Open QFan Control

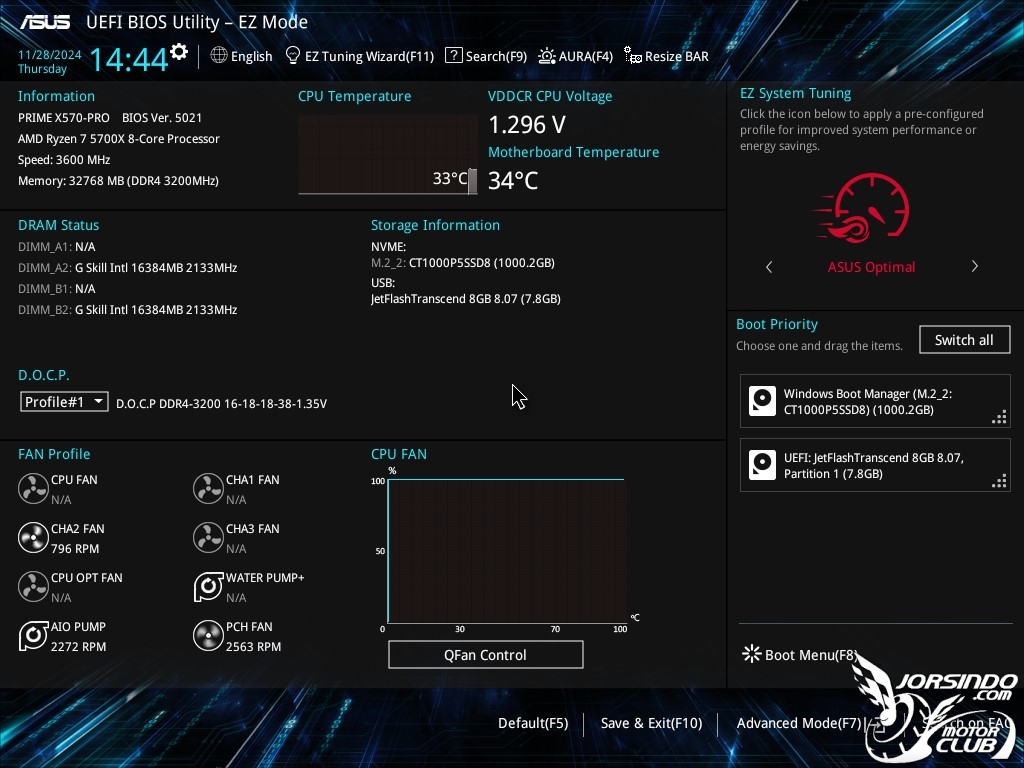485,654
